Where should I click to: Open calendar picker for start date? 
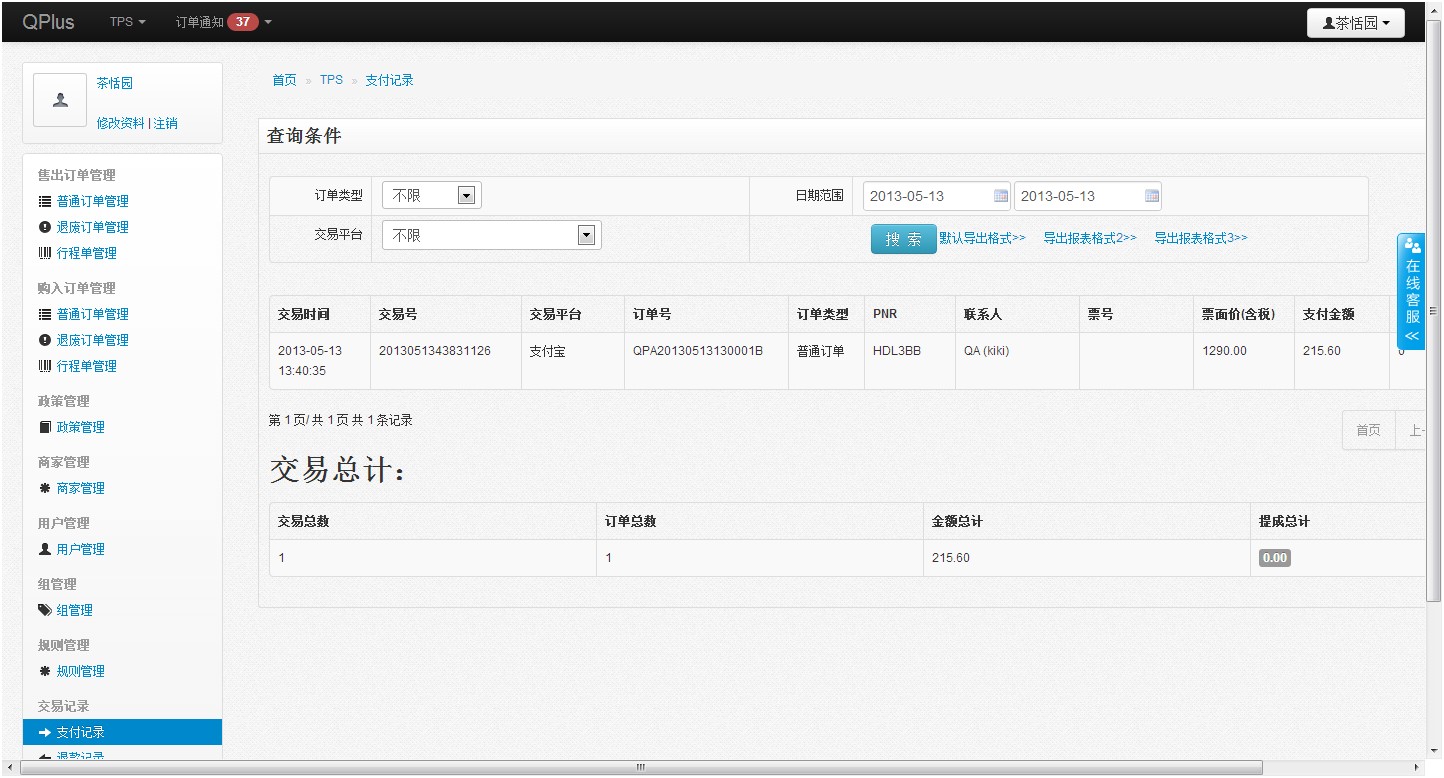click(x=1000, y=196)
